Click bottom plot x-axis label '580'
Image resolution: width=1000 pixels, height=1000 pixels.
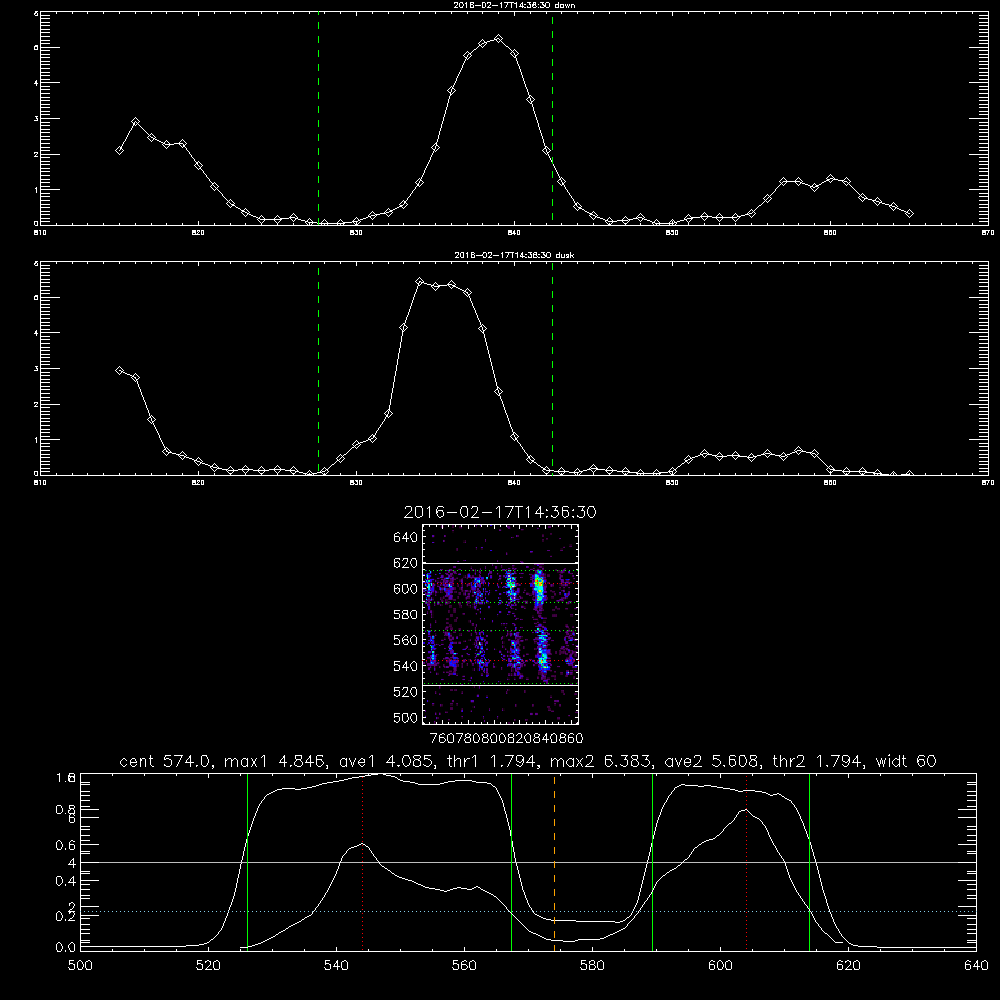592,966
